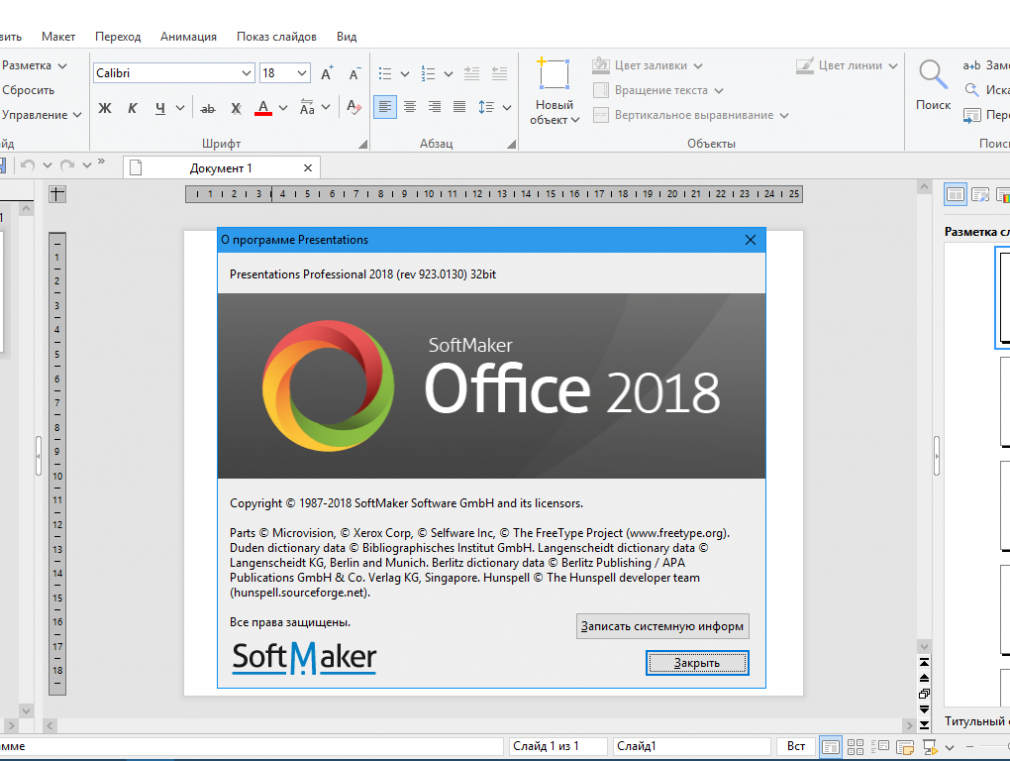The height and width of the screenshot is (761, 1010).
Task: Open the Показ слайдов ribbon tab
Action: [x=276, y=37]
